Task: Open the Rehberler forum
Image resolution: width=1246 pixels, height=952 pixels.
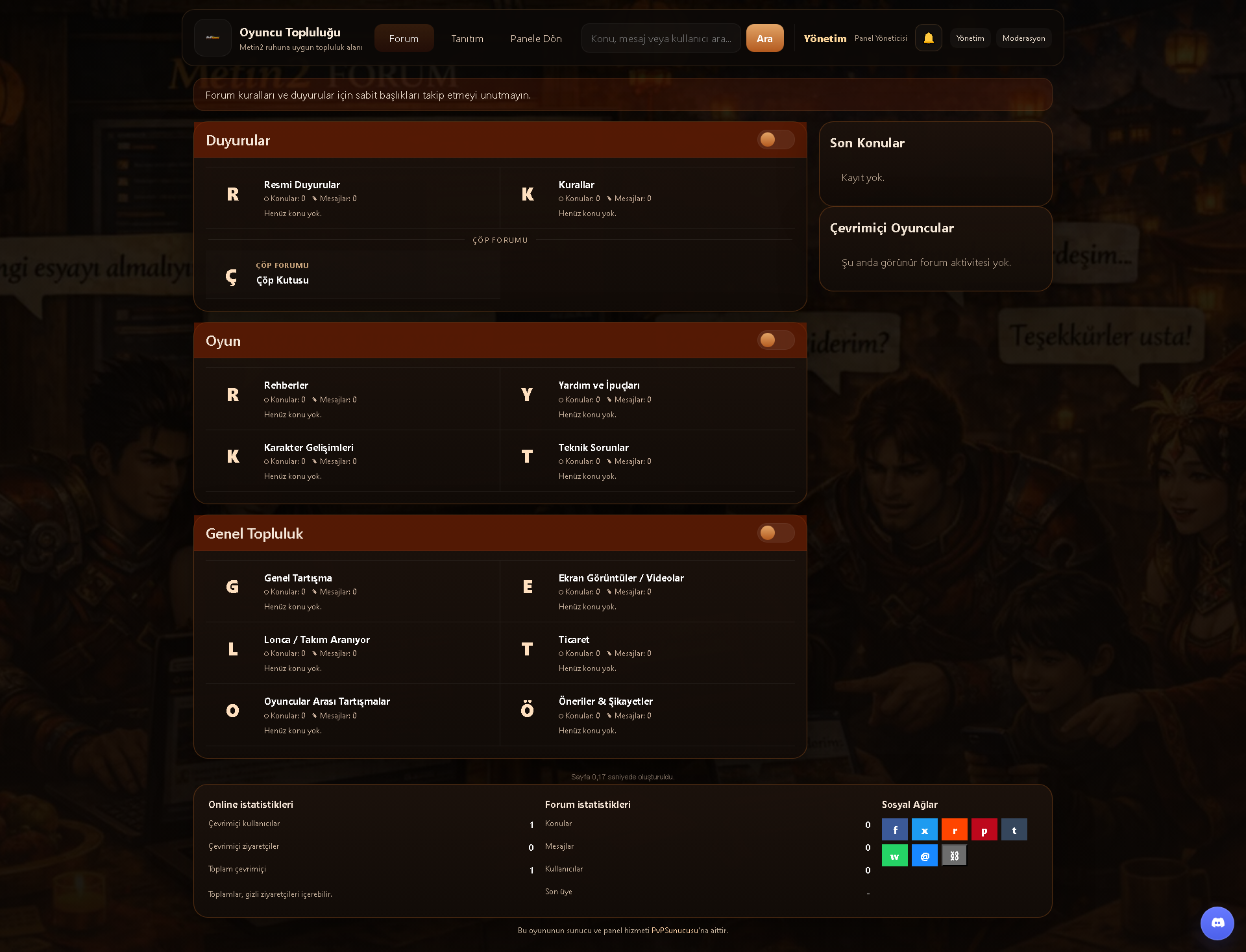Action: pyautogui.click(x=286, y=385)
